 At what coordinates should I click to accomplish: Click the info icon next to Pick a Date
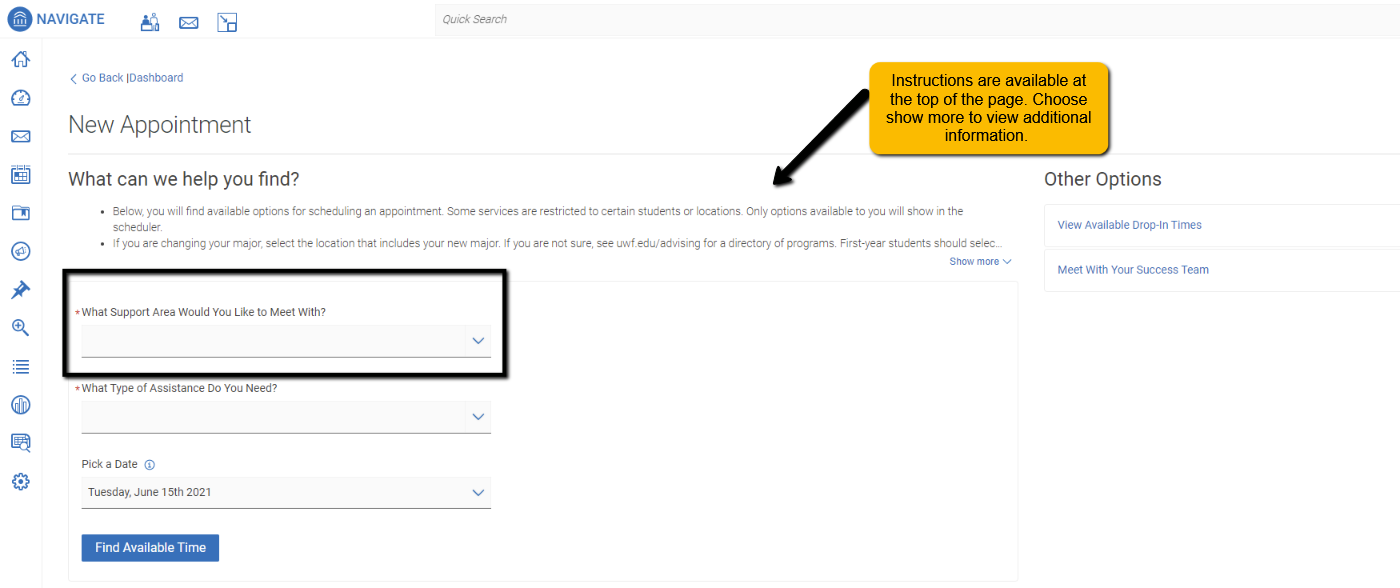[x=150, y=465]
